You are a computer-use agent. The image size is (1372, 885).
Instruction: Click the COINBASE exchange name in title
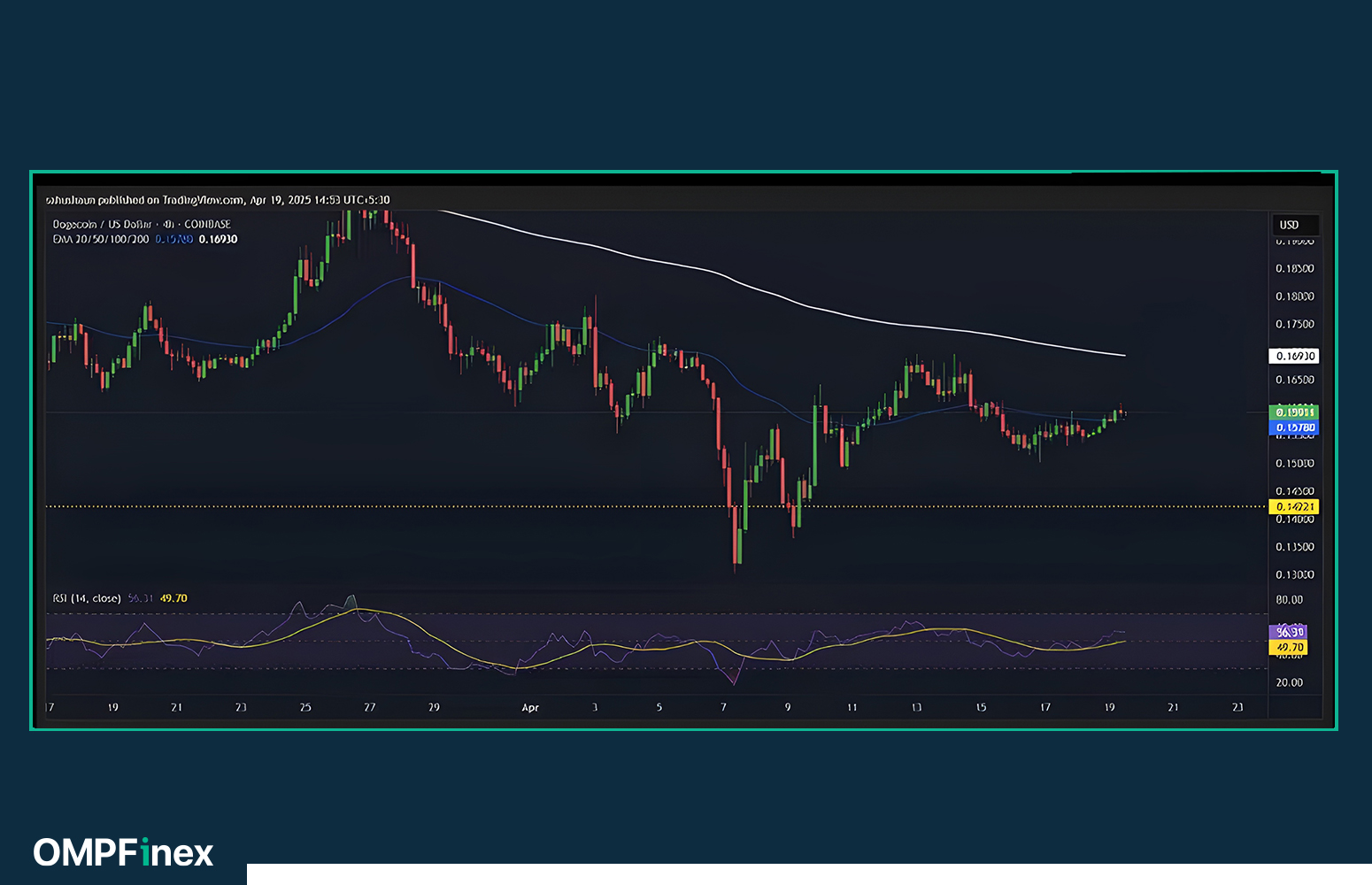tap(207, 225)
